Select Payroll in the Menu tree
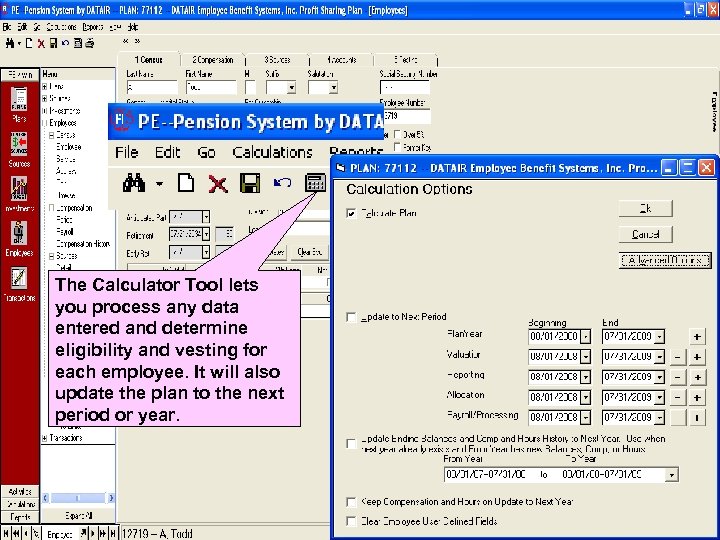This screenshot has height=540, width=720. tap(65, 232)
